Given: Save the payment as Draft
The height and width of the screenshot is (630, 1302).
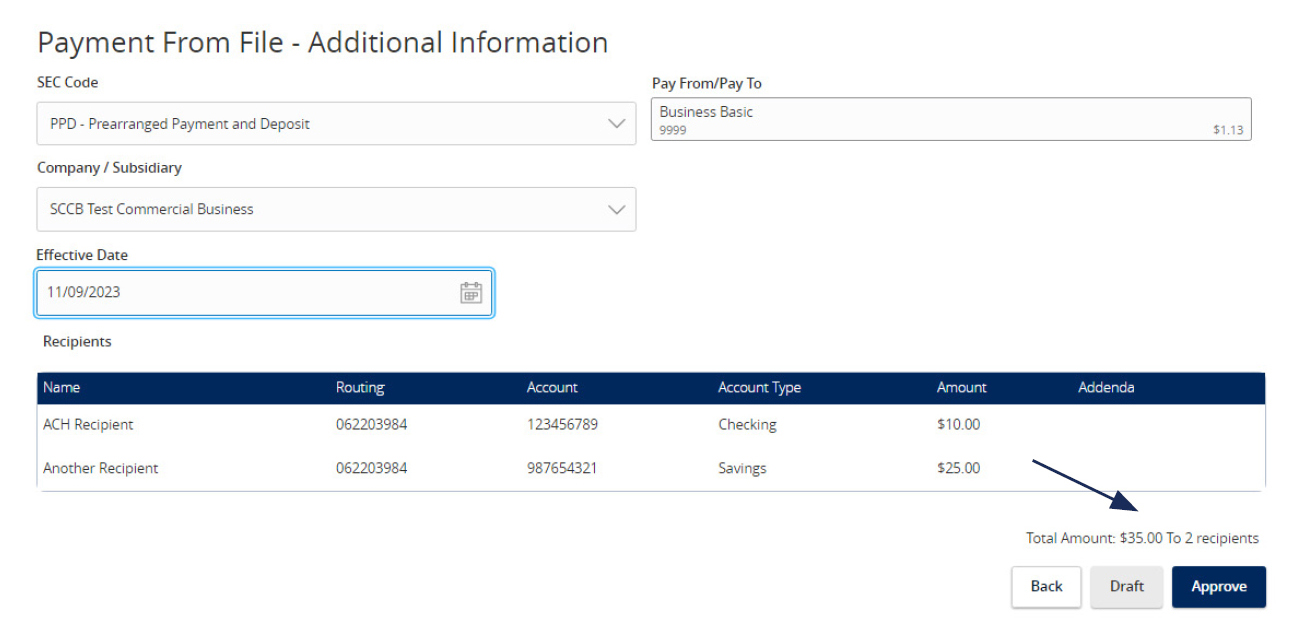Looking at the screenshot, I should point(1127,587).
